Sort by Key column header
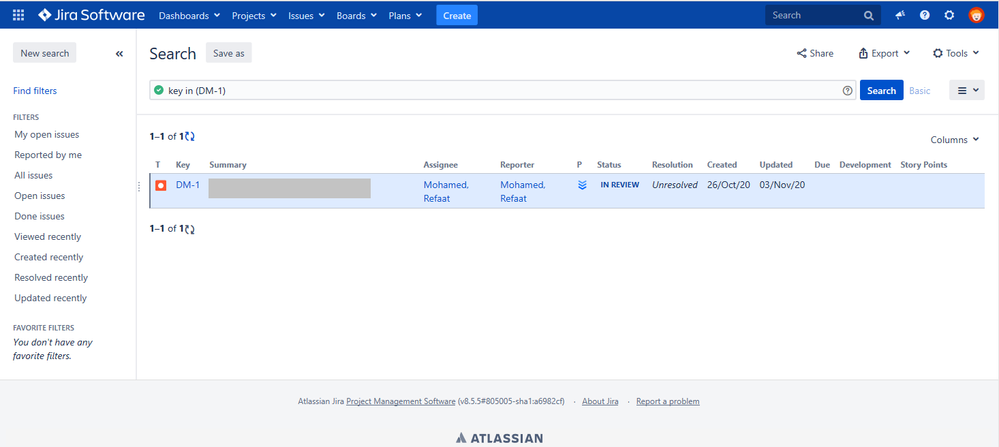The width and height of the screenshot is (999, 447). (183, 165)
